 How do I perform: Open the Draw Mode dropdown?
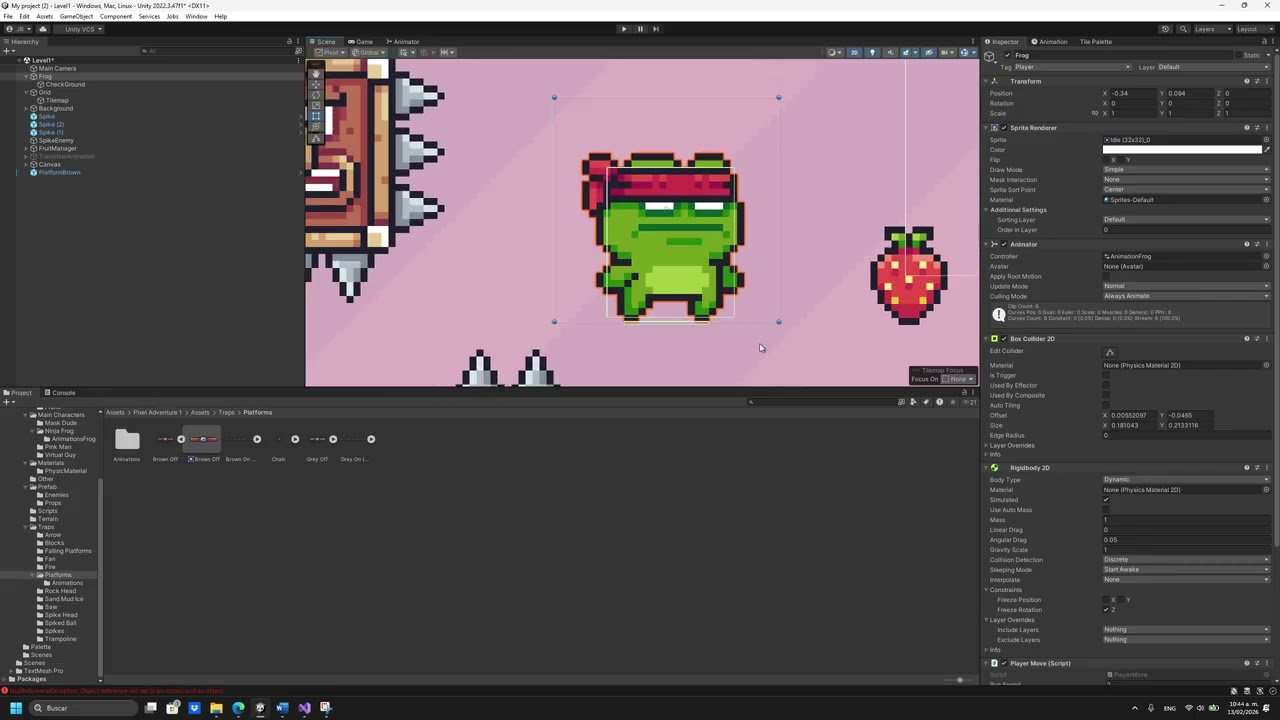1186,170
